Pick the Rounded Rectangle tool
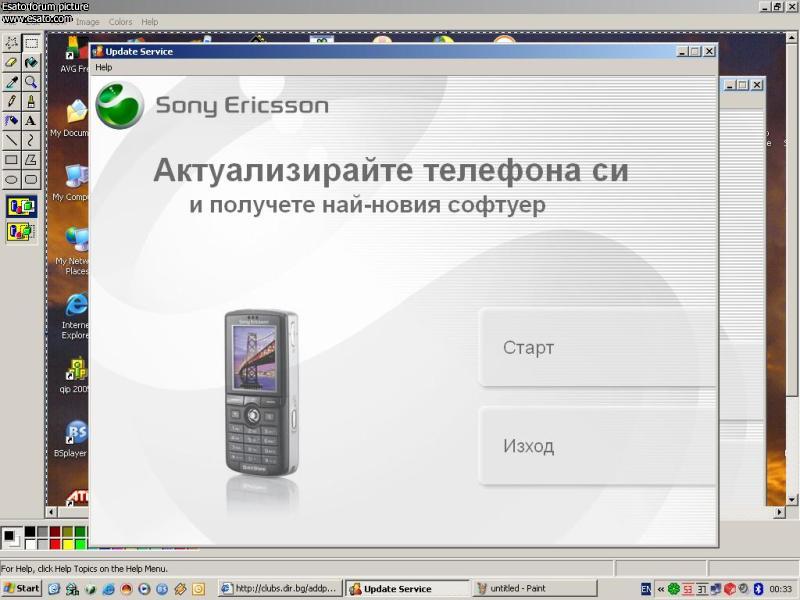 click(31, 179)
